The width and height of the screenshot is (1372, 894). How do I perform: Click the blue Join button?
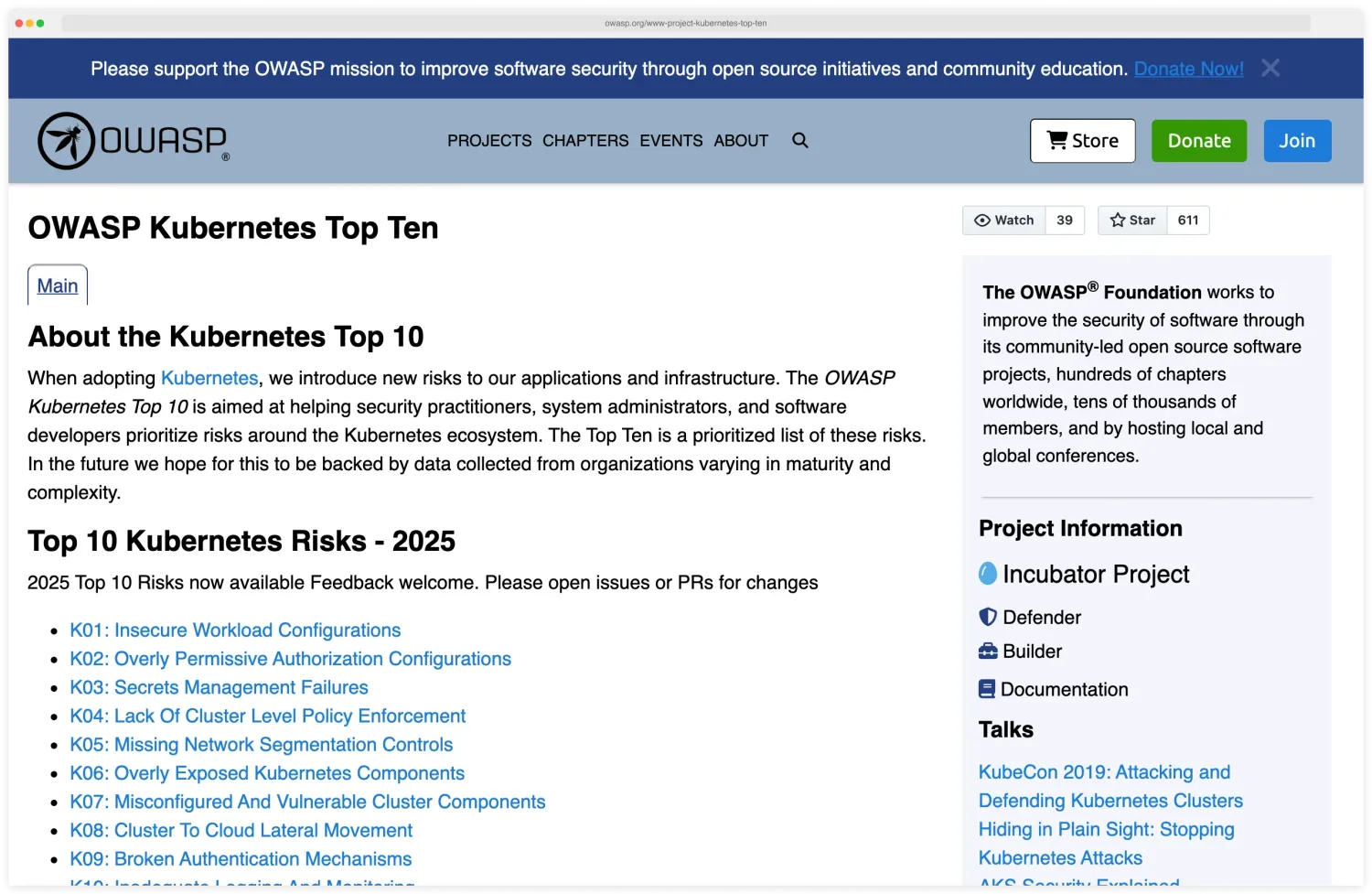tap(1297, 141)
